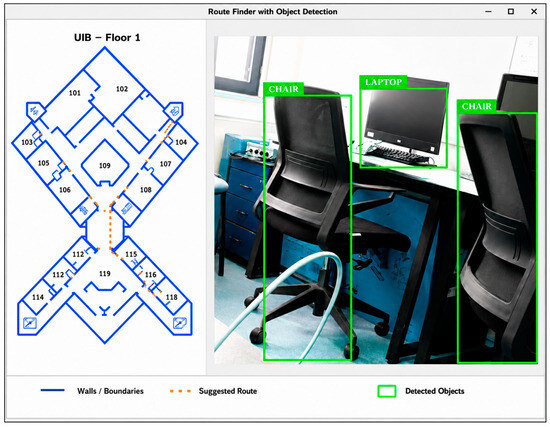The image size is (550, 427).
Task: Click the UIB – Floor 1 title
Action: [x=107, y=38]
